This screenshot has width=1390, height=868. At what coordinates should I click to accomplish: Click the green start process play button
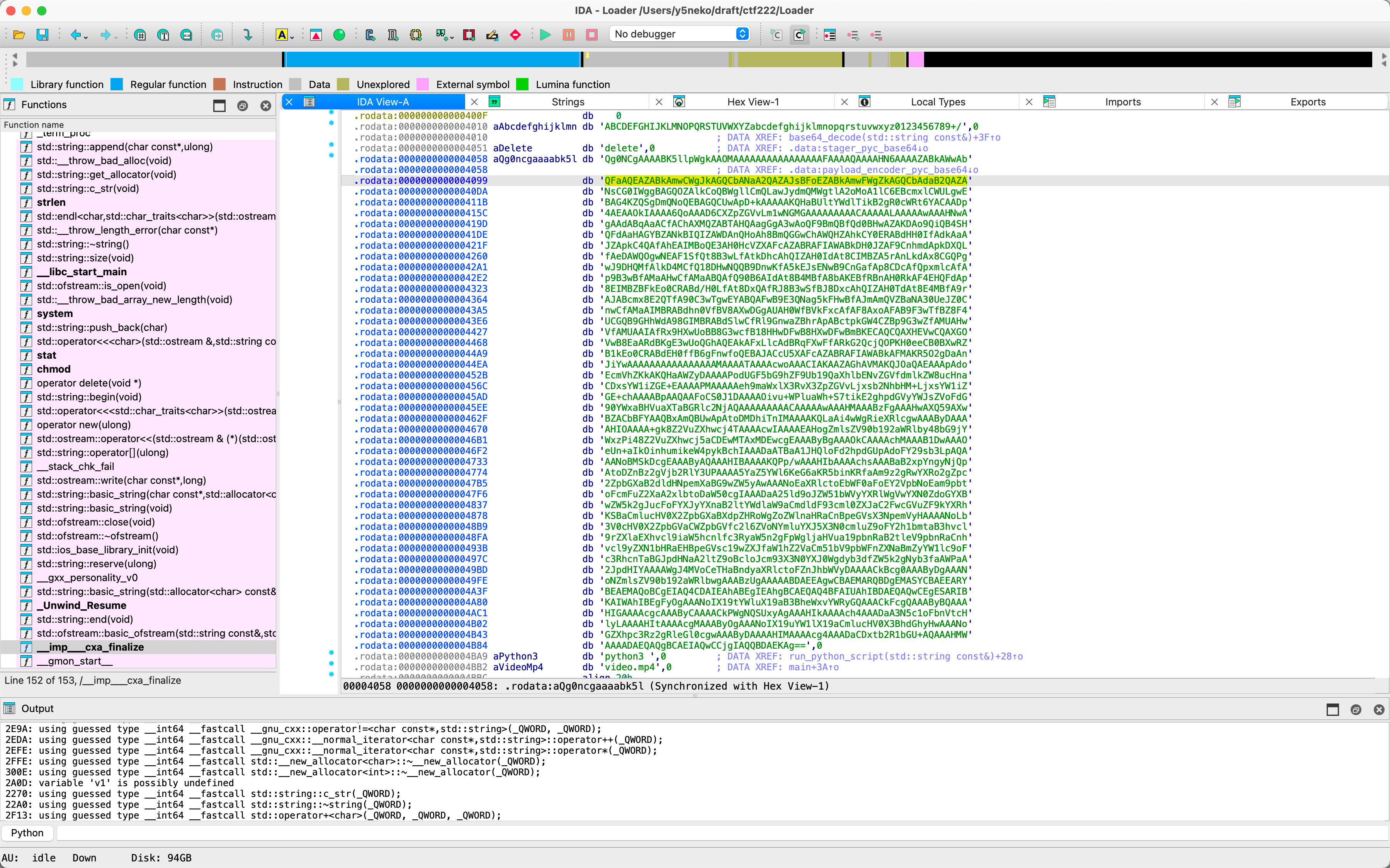(x=545, y=35)
